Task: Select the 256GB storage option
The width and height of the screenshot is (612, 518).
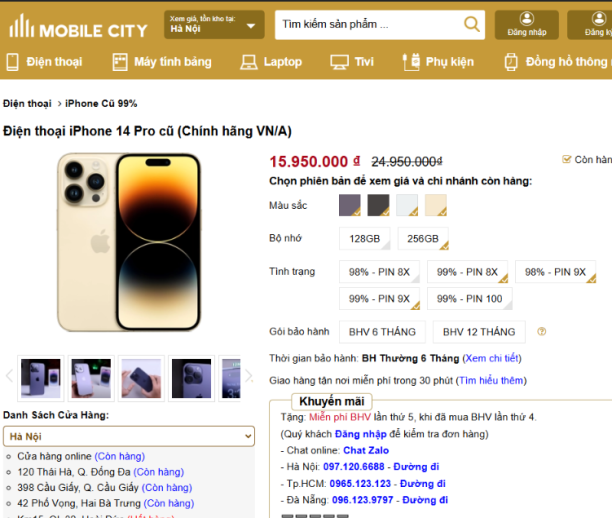Action: point(422,239)
